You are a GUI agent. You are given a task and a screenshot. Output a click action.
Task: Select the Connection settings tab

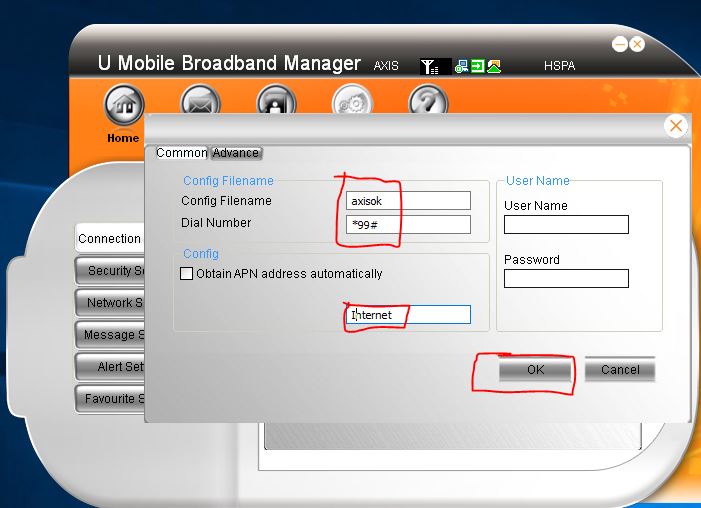click(110, 239)
